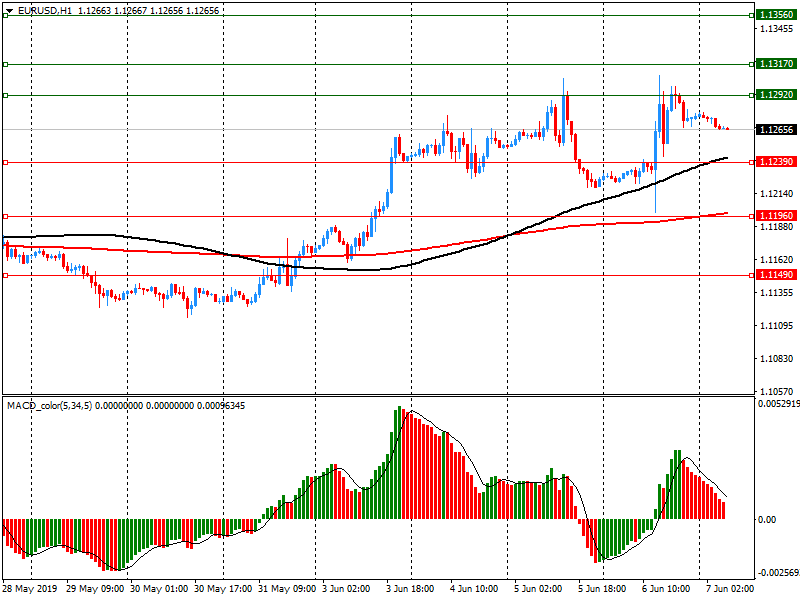The width and height of the screenshot is (800, 600).
Task: Click the 30 May 01:00 time label
Action: [x=159, y=589]
